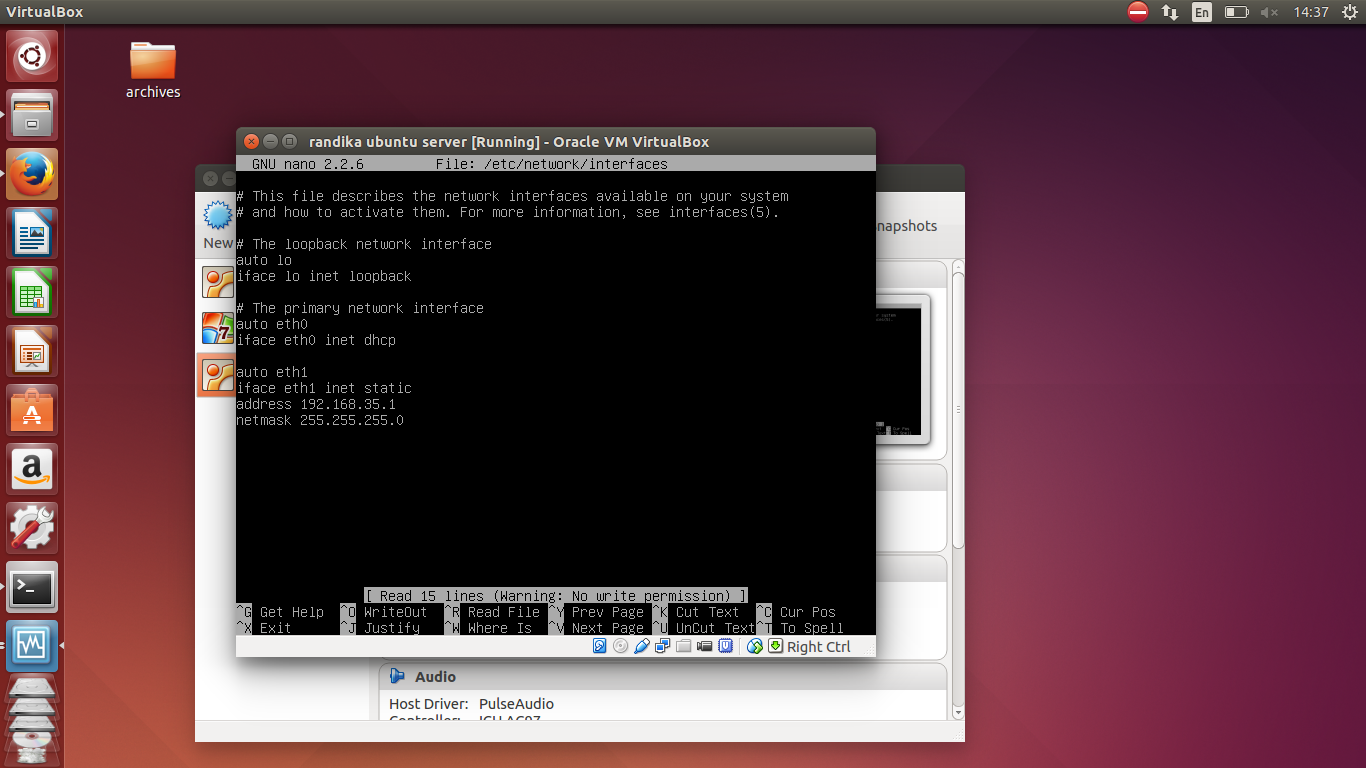The height and width of the screenshot is (768, 1366).
Task: Launch Firefox web browser
Action: 32,174
